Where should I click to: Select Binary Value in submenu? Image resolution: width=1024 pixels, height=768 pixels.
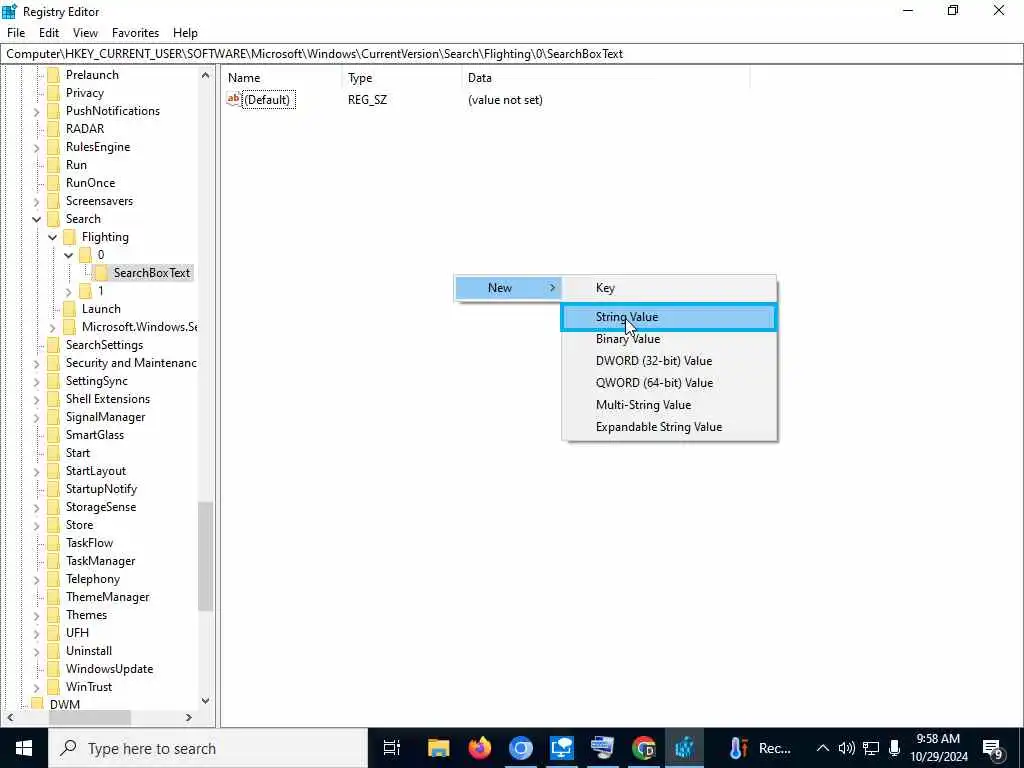669,339
